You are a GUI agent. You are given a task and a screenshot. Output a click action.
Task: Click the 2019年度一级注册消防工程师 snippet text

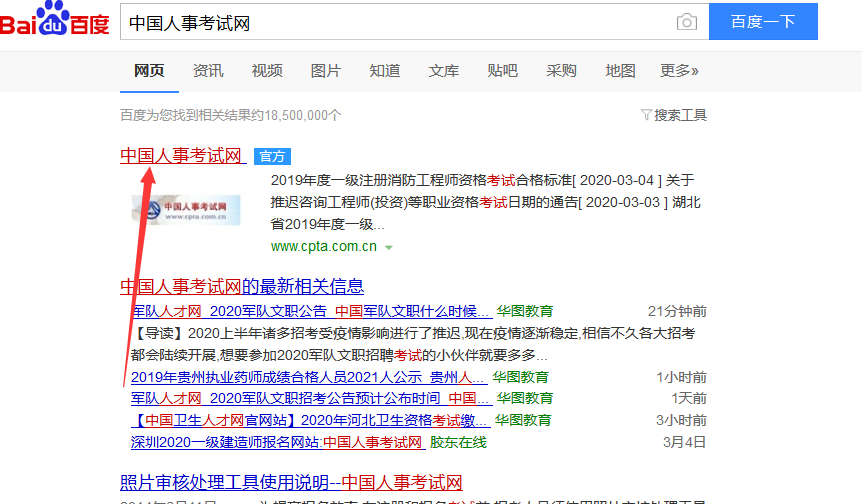point(485,202)
